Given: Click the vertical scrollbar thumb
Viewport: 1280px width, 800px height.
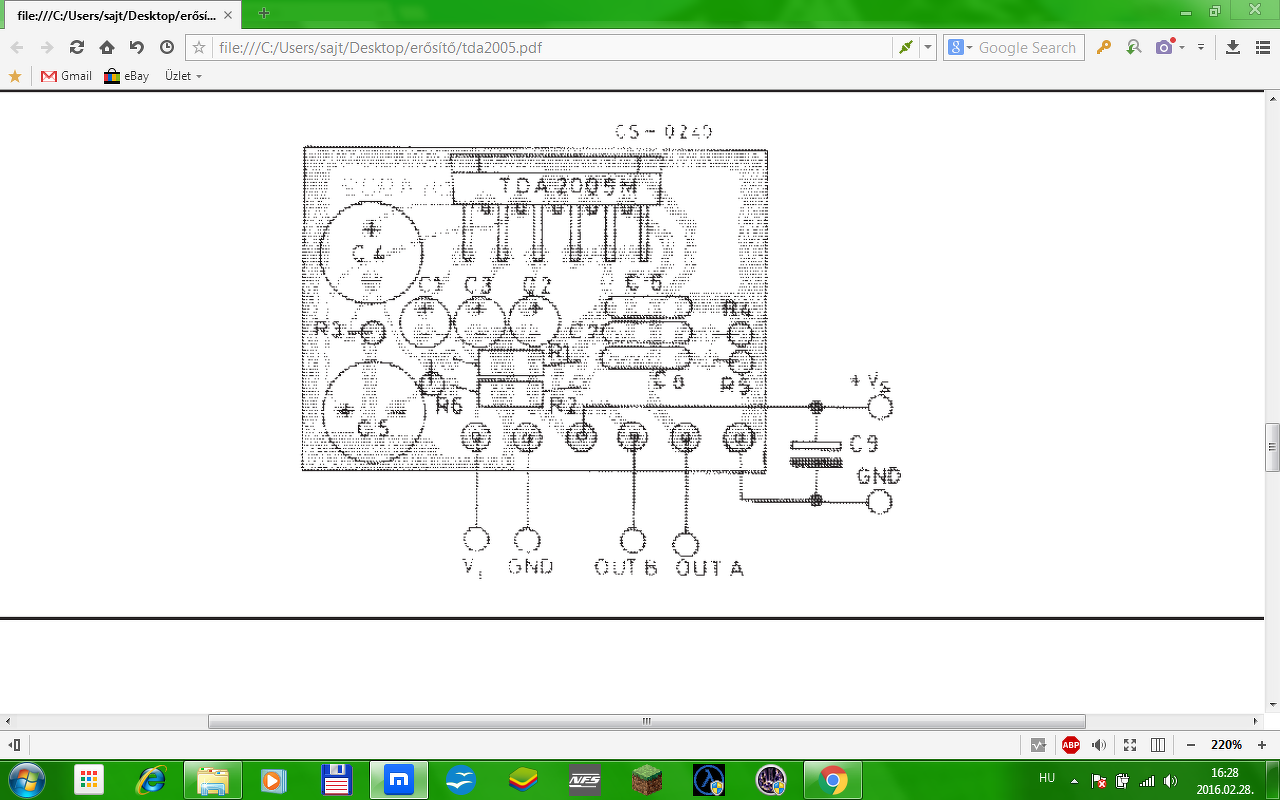Looking at the screenshot, I should click(1273, 447).
